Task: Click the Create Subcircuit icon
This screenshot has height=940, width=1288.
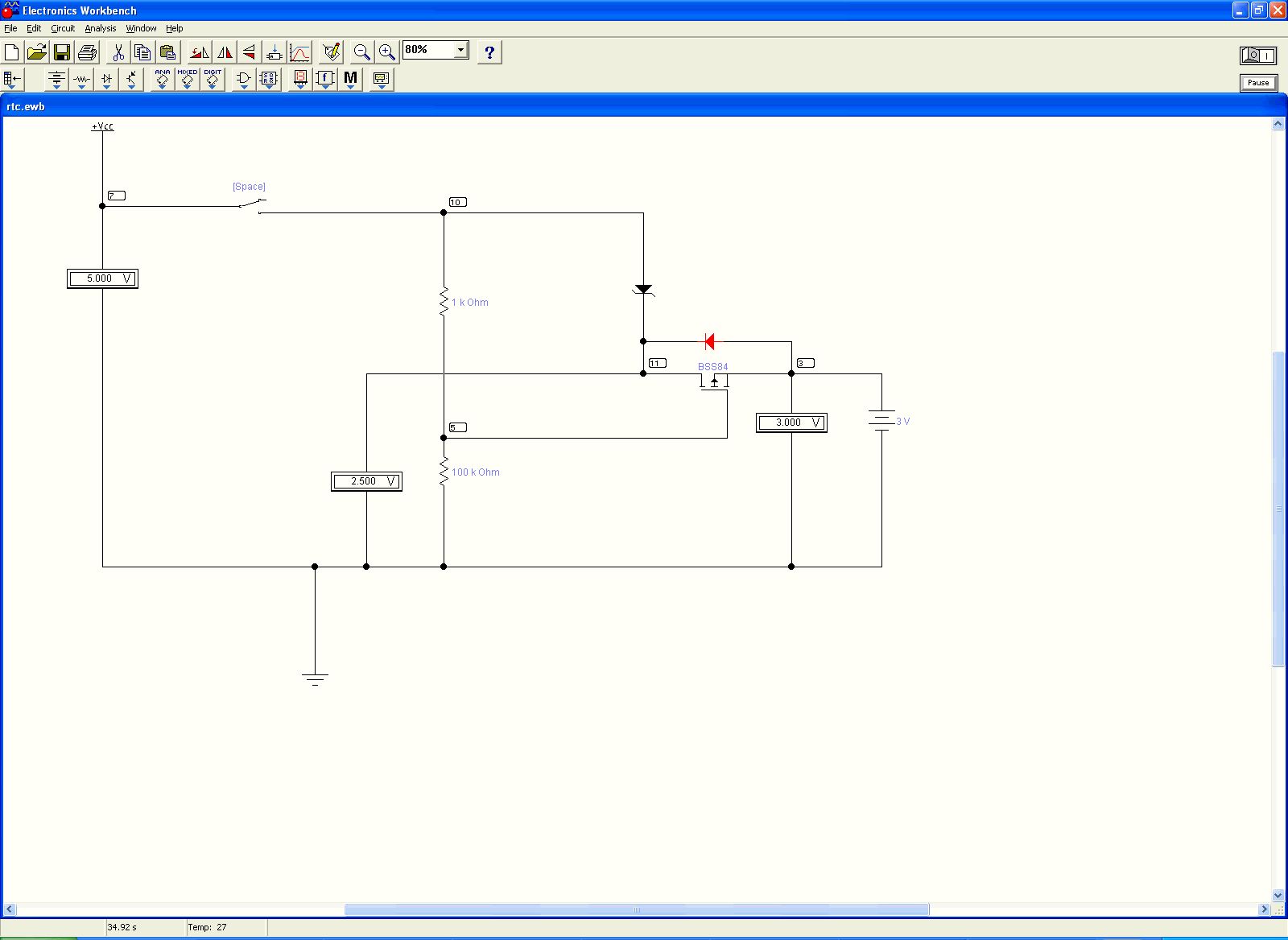Action: click(x=275, y=53)
